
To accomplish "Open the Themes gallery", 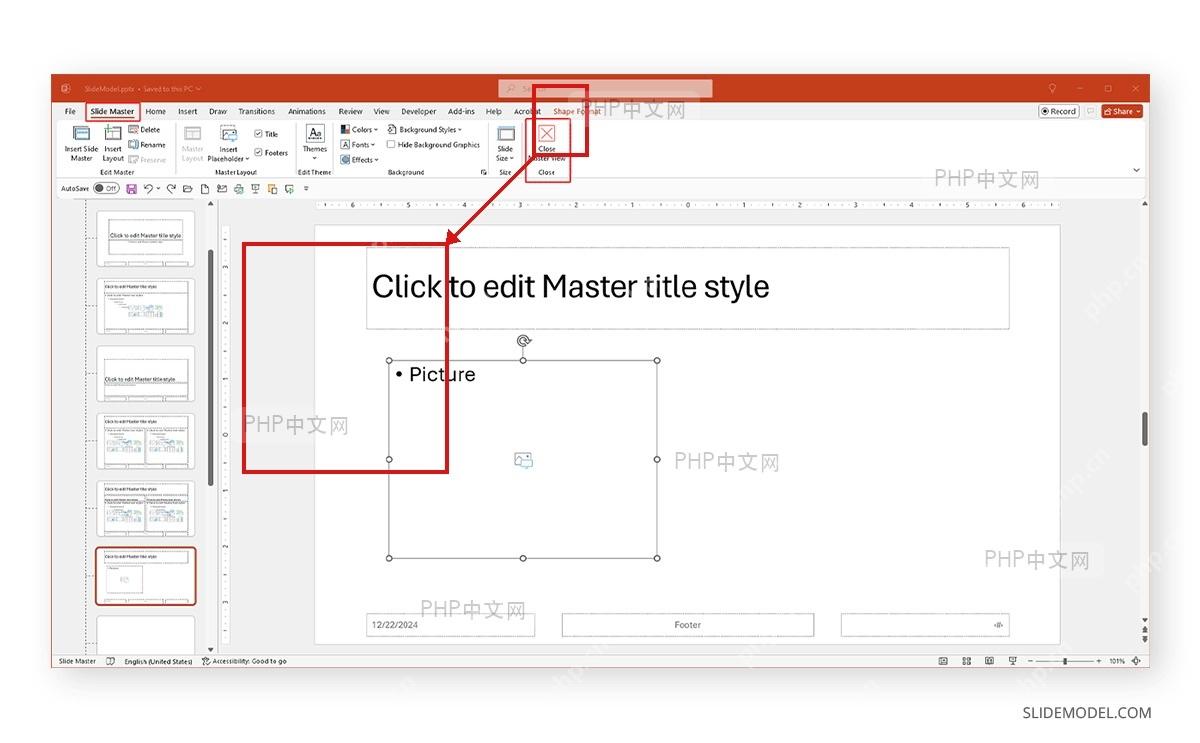I will (315, 141).
